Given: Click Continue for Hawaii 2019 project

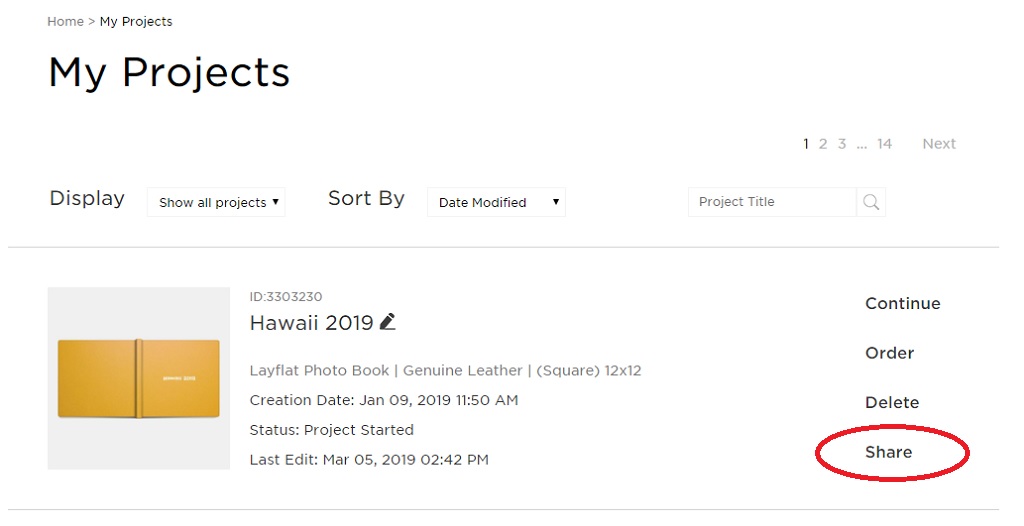Looking at the screenshot, I should click(x=903, y=303).
